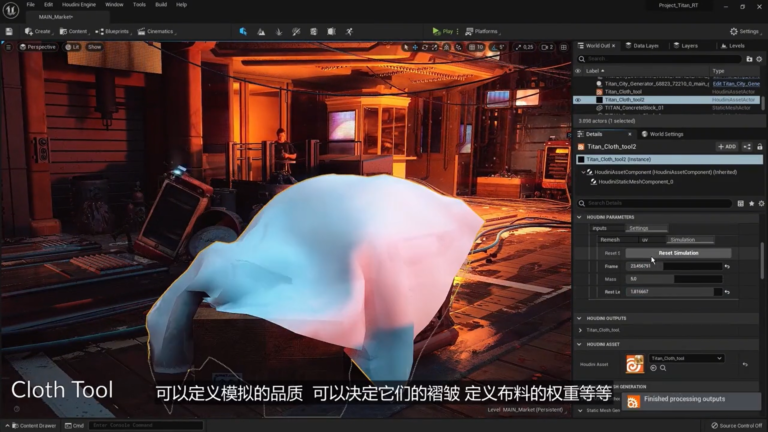768x432 pixels.
Task: Collapse HoudiniAssetComponent tree node
Action: tap(583, 172)
